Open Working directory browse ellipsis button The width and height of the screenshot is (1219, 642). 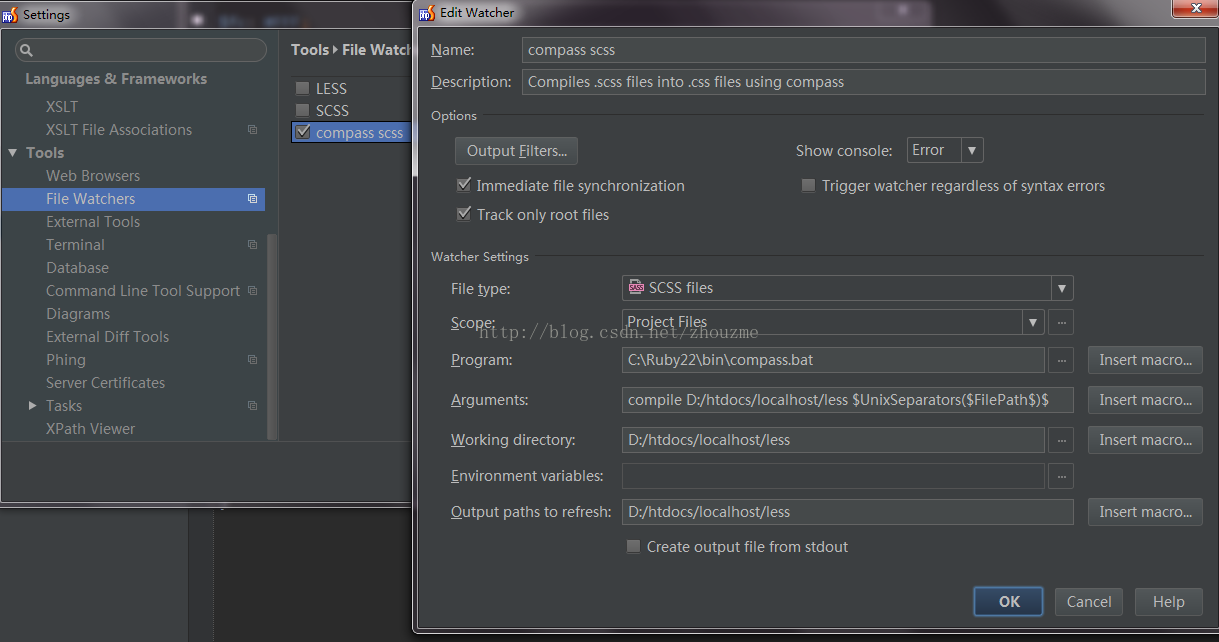pos(1061,440)
